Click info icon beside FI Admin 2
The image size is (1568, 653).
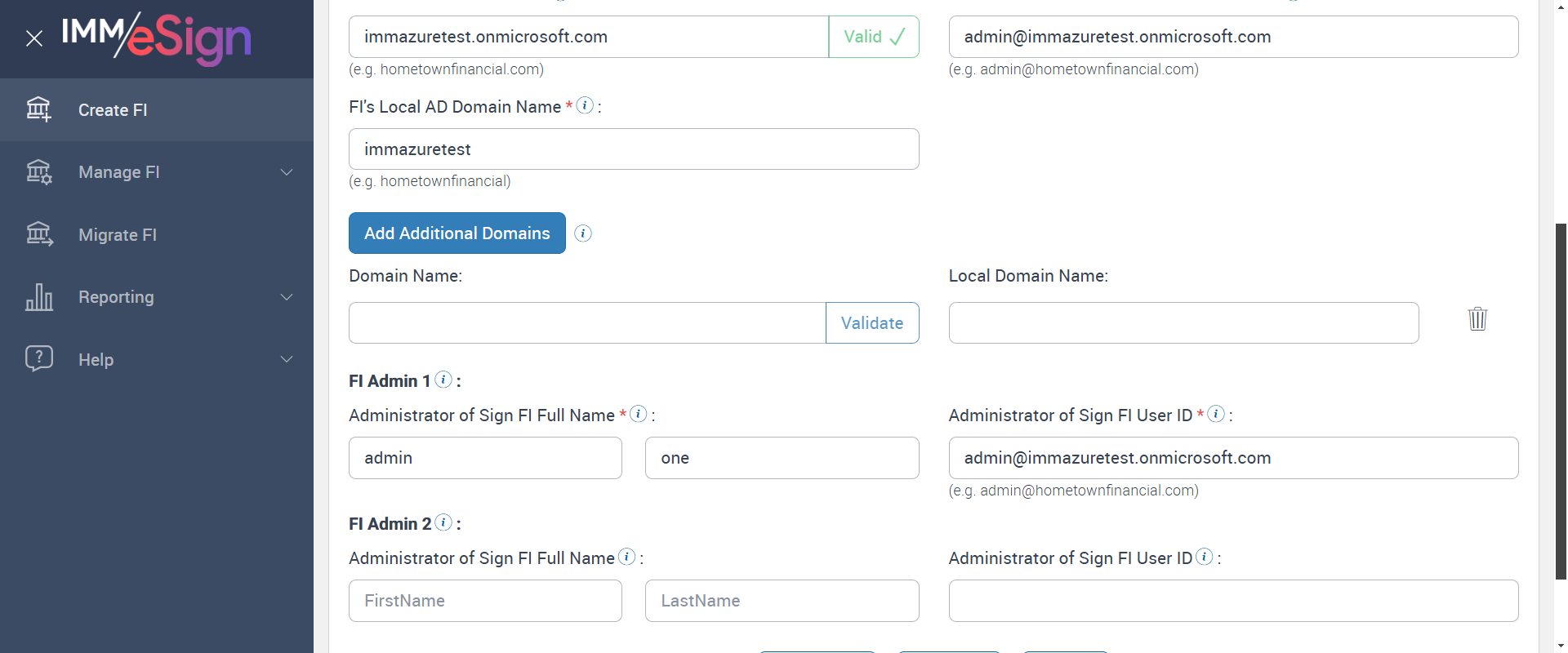[443, 522]
